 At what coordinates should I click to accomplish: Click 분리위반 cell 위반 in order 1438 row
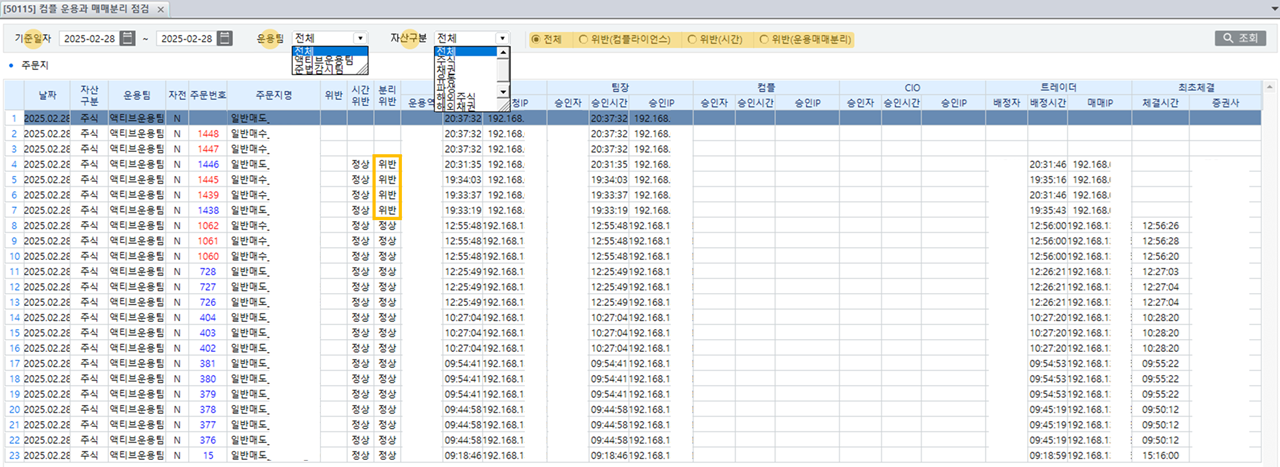pos(388,210)
